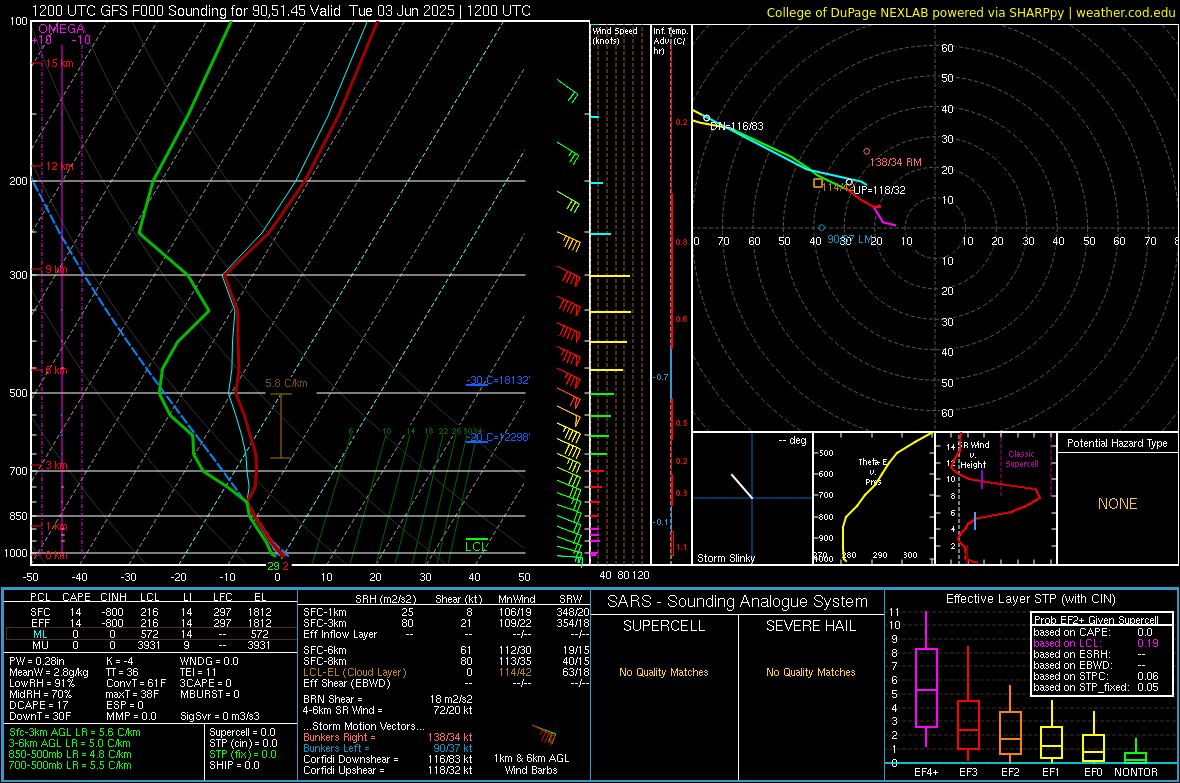Select the highlighted ML parcel row
Screen dimensions: 1180x783
(150, 634)
